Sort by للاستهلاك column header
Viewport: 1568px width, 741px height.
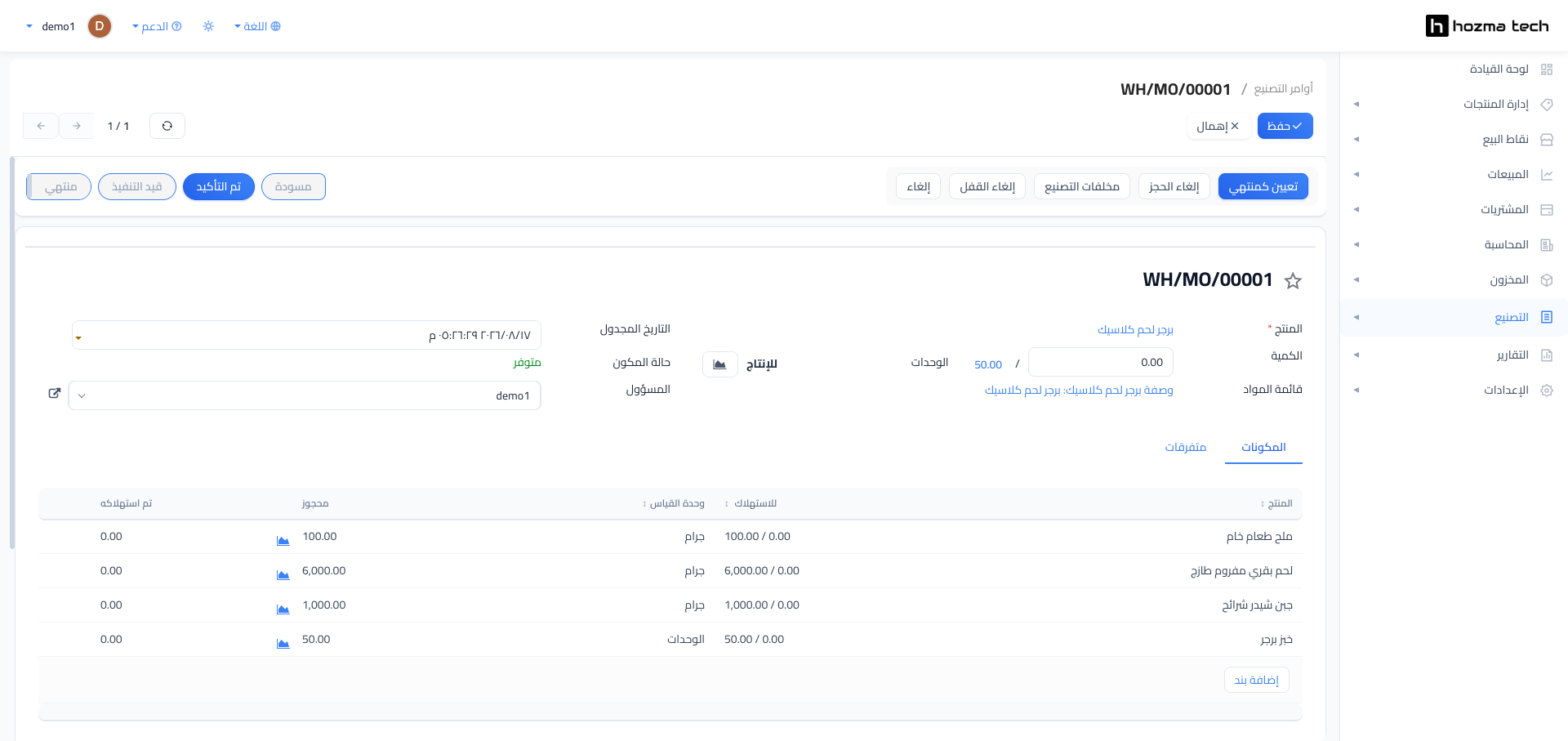coord(751,503)
